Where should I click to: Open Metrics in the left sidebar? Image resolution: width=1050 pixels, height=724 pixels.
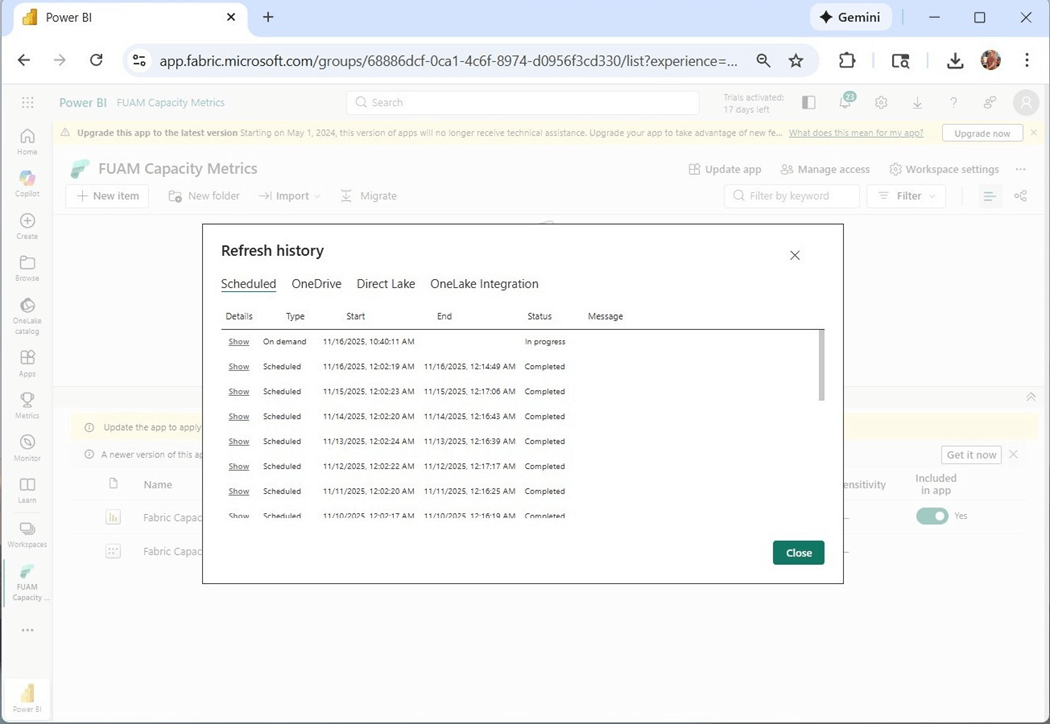click(x=27, y=405)
